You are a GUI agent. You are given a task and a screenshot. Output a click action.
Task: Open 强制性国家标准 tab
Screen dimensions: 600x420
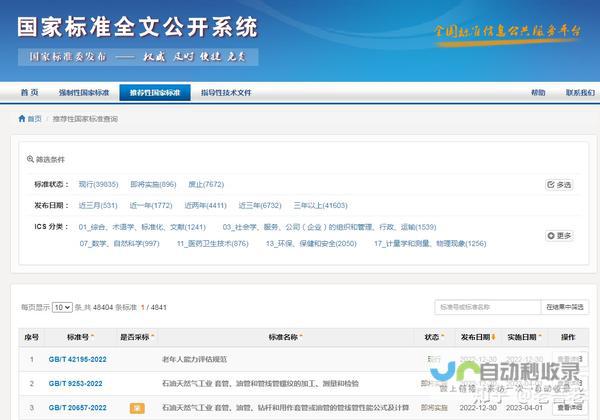click(x=84, y=93)
